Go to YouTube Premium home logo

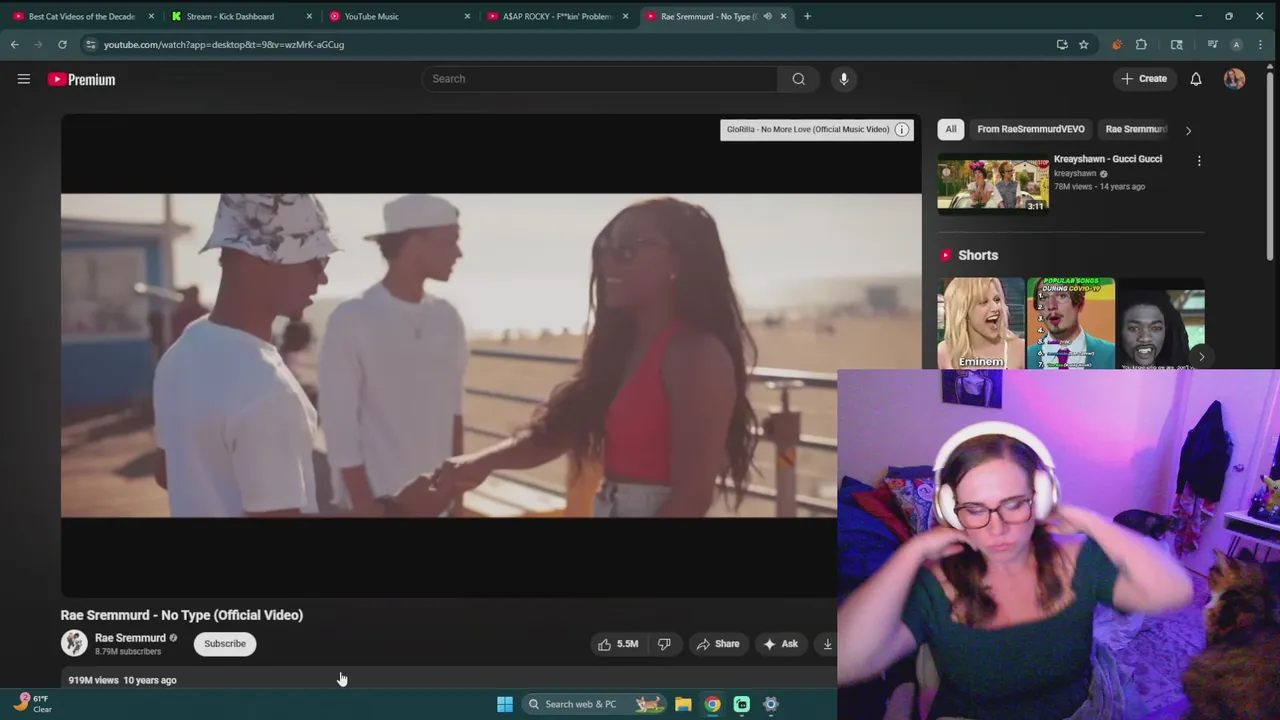pos(82,79)
